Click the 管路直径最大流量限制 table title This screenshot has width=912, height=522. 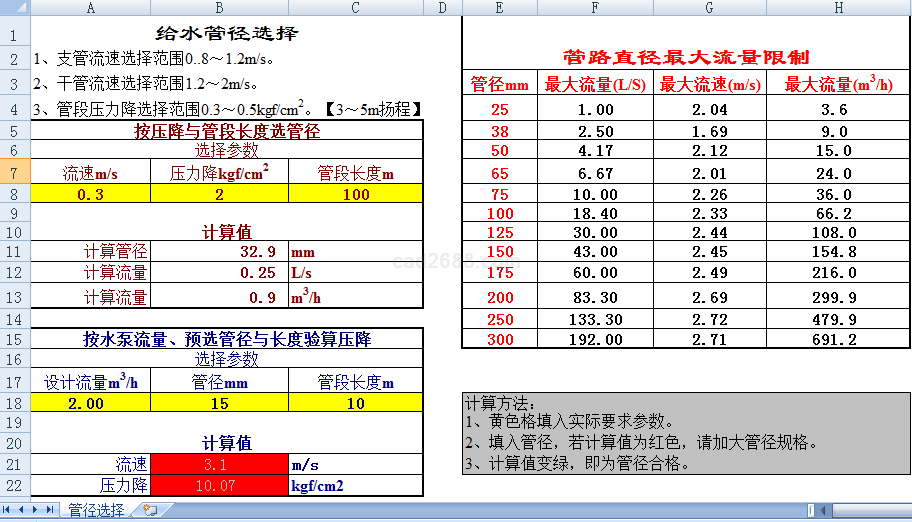click(x=686, y=57)
